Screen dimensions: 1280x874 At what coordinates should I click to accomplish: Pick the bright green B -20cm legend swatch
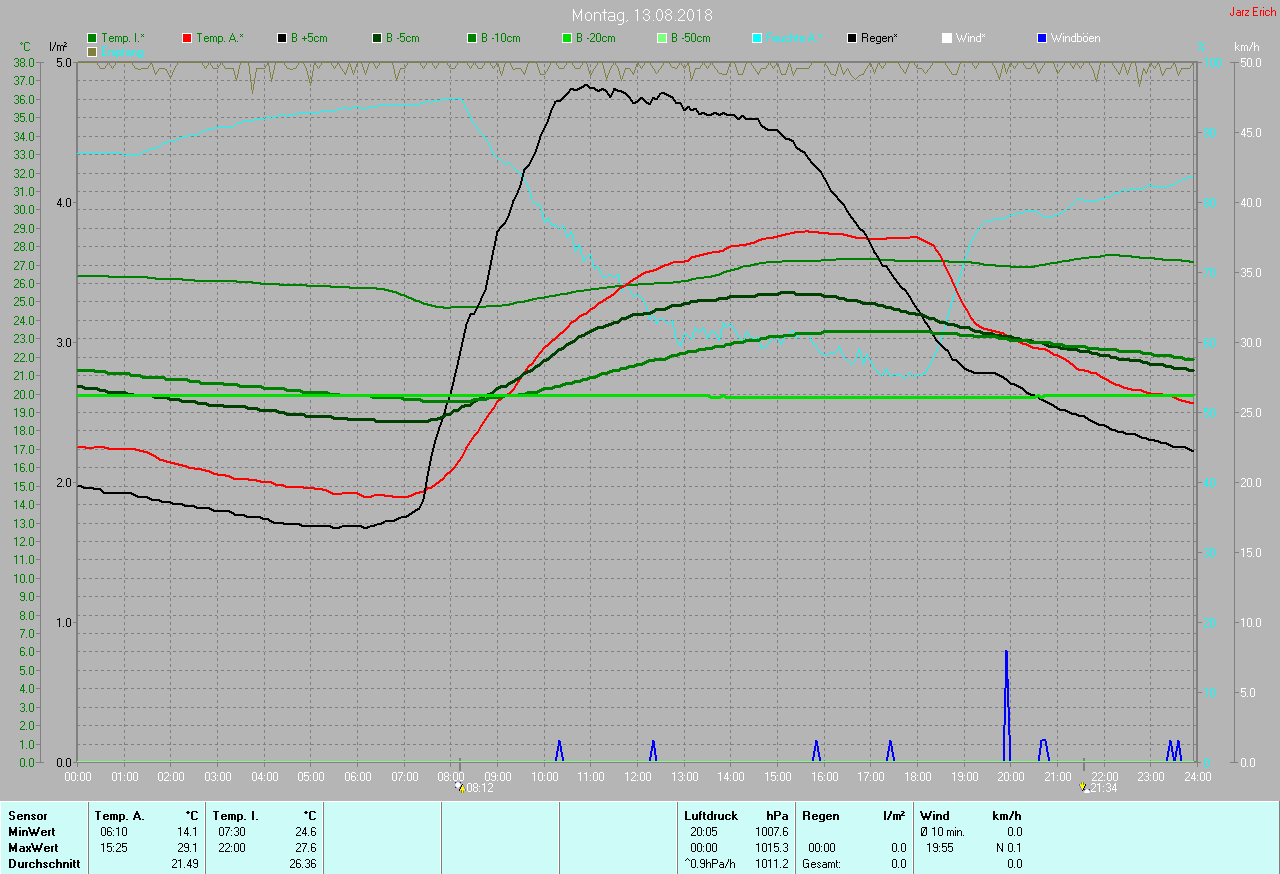point(566,38)
